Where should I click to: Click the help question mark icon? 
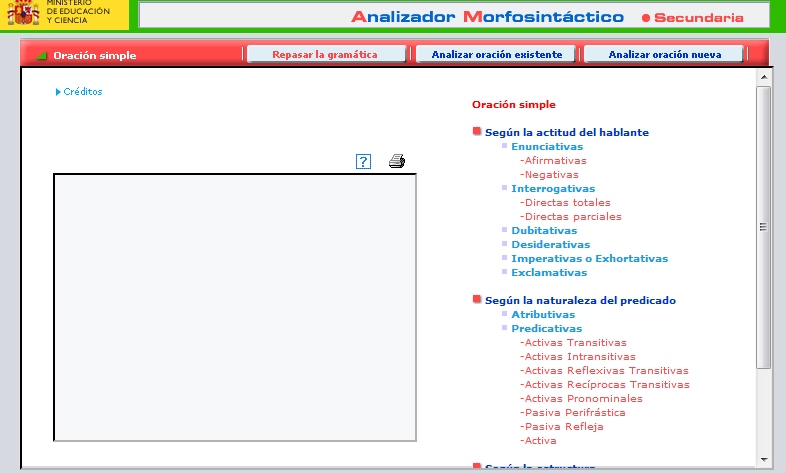[363, 162]
